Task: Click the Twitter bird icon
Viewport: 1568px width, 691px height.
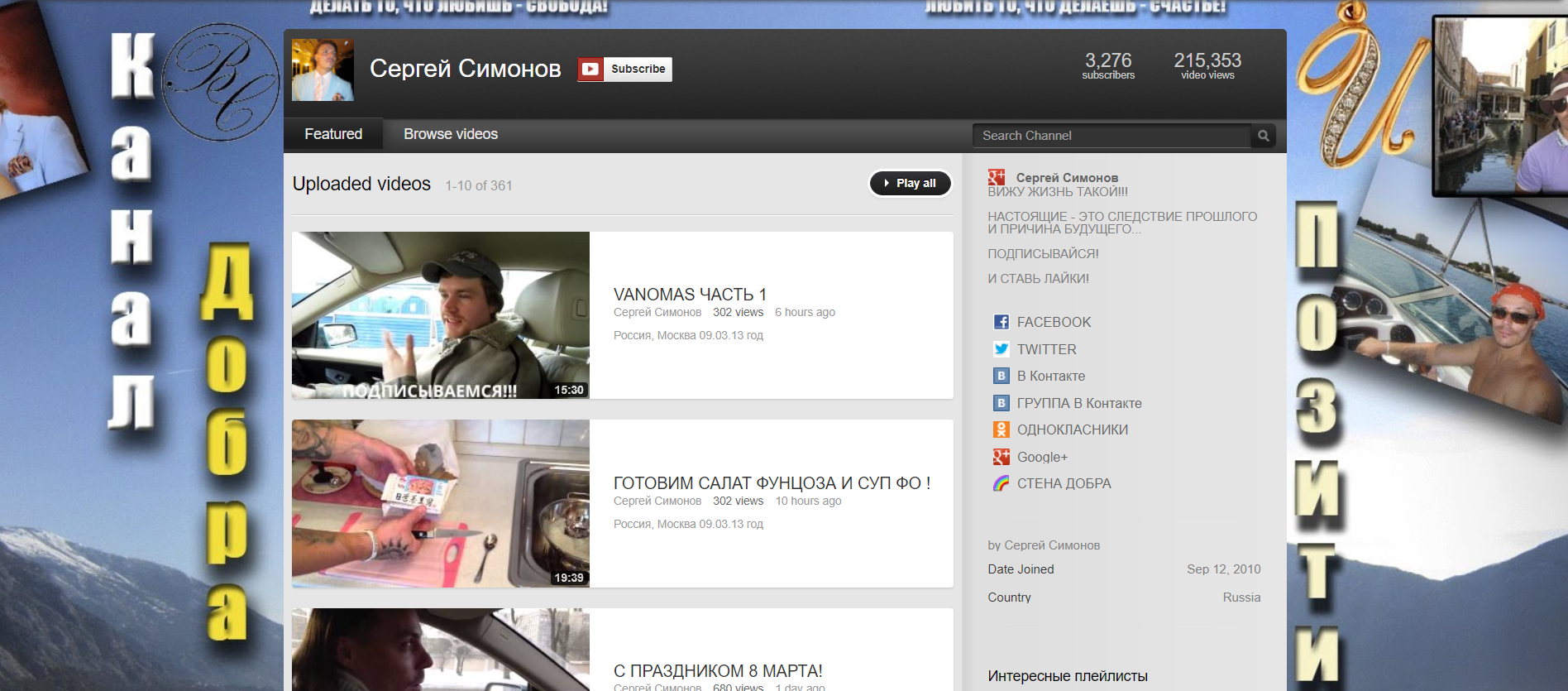Action: (1001, 349)
